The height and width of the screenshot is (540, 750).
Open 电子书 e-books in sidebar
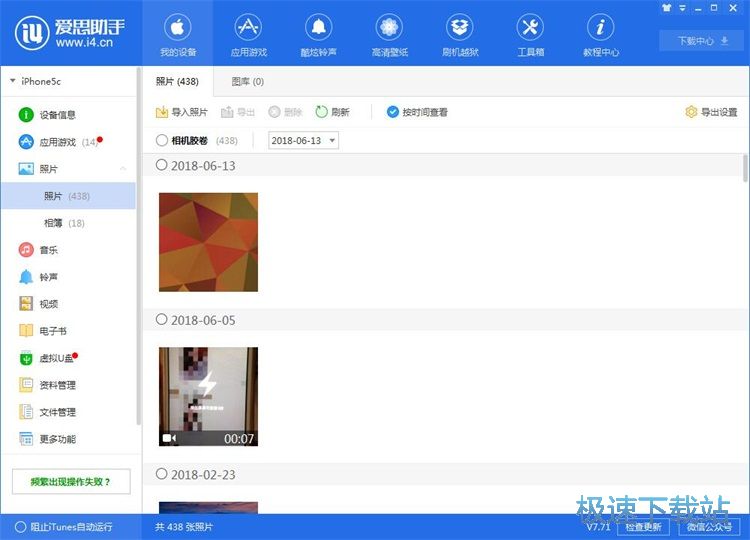coord(43,331)
